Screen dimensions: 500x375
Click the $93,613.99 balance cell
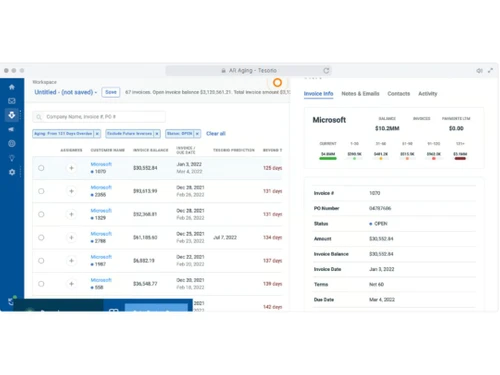coord(145,191)
